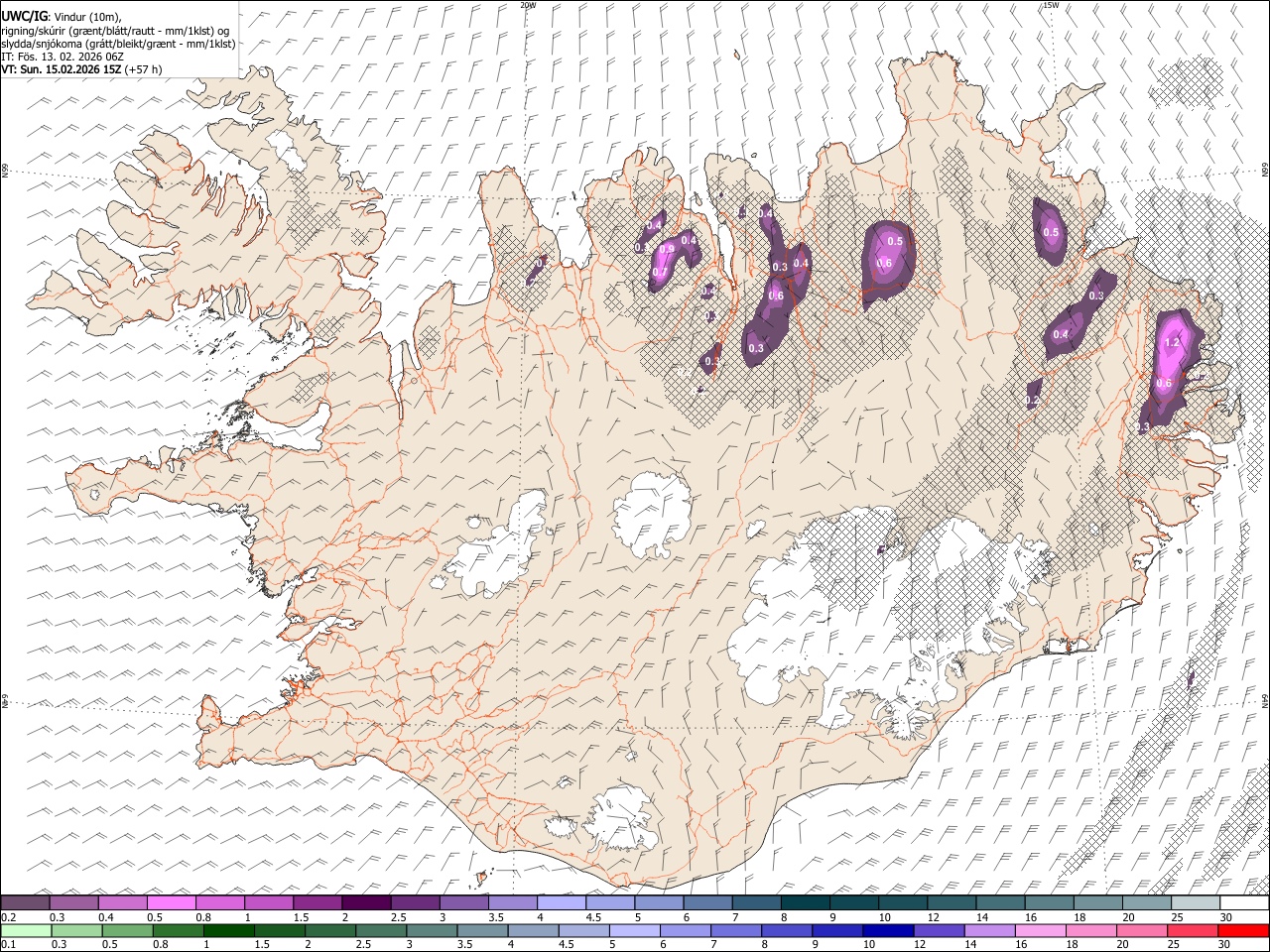The height and width of the screenshot is (952, 1270).
Task: Select the bright pink 0.5 swatch in the snow scale
Action: click(171, 903)
